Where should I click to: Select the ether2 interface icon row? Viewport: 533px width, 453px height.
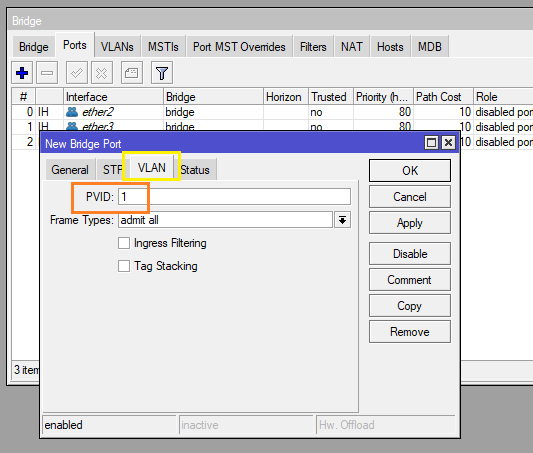[72, 112]
